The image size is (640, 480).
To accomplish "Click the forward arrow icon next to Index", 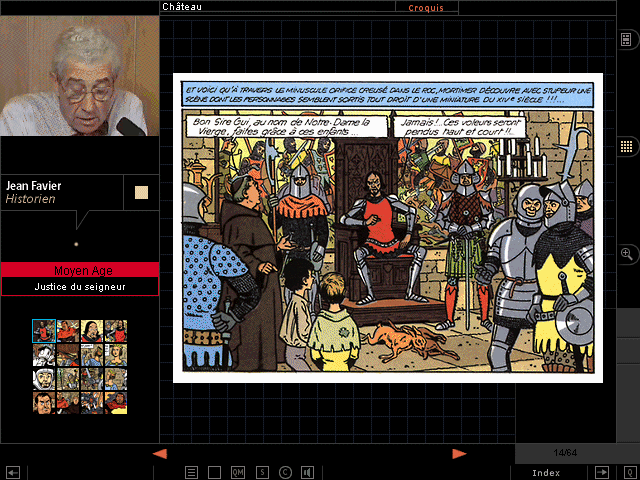I will [602, 472].
